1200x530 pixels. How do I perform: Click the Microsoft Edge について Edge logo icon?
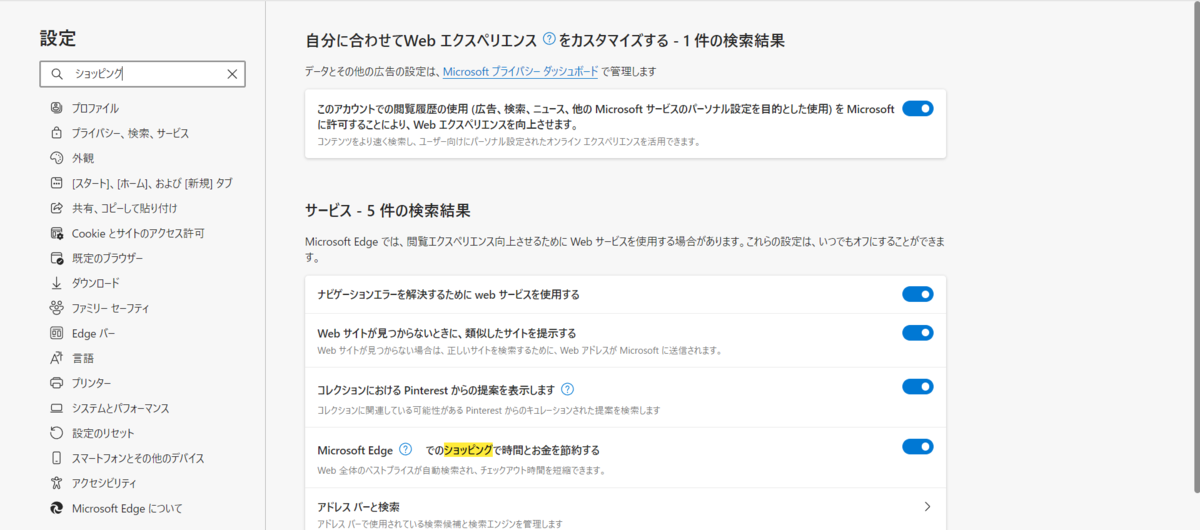56,508
